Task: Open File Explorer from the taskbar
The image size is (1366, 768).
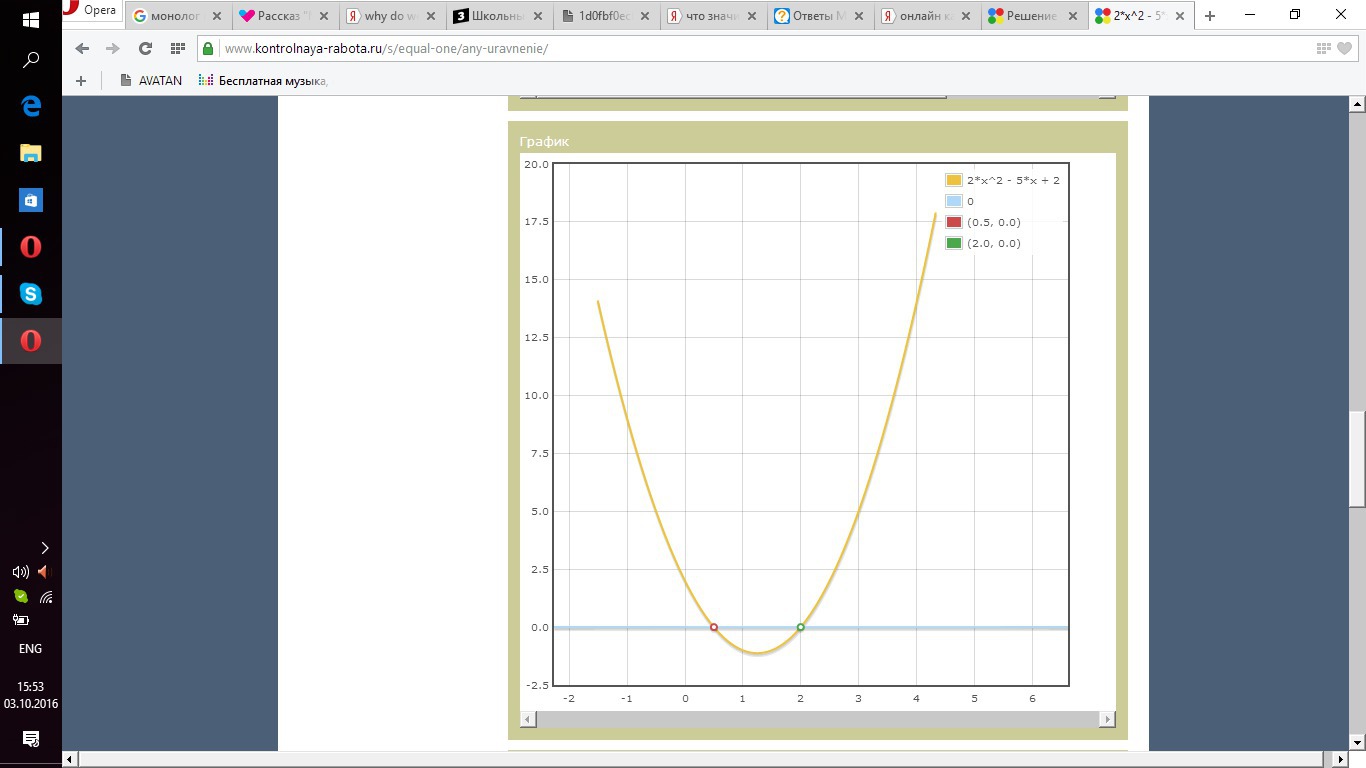Action: coord(31,153)
